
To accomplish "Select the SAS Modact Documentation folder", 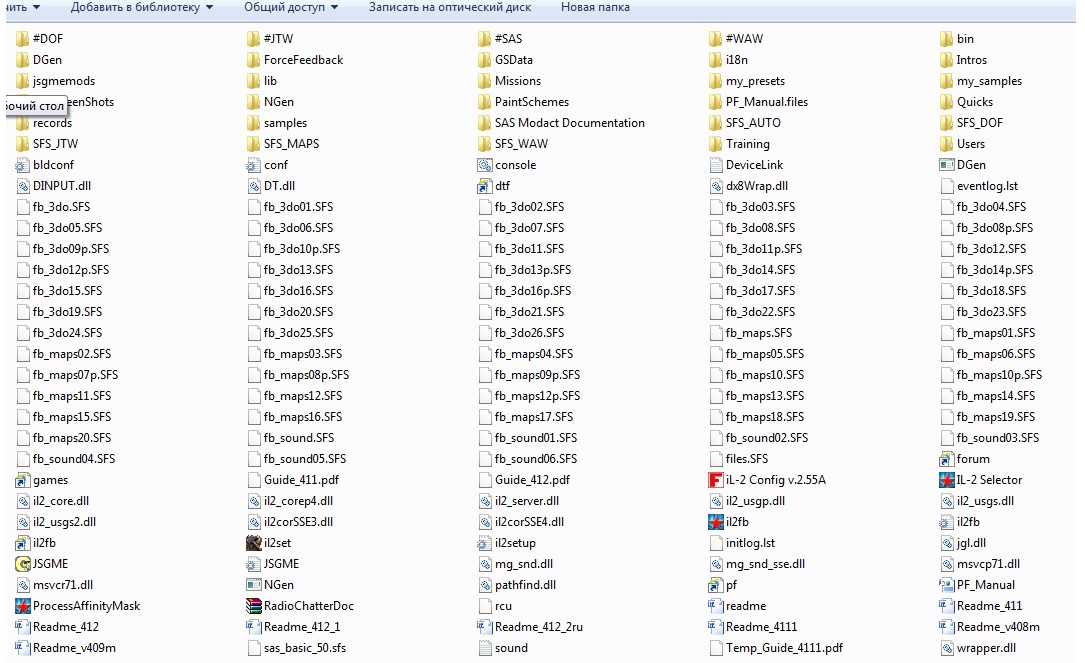I will click(561, 122).
